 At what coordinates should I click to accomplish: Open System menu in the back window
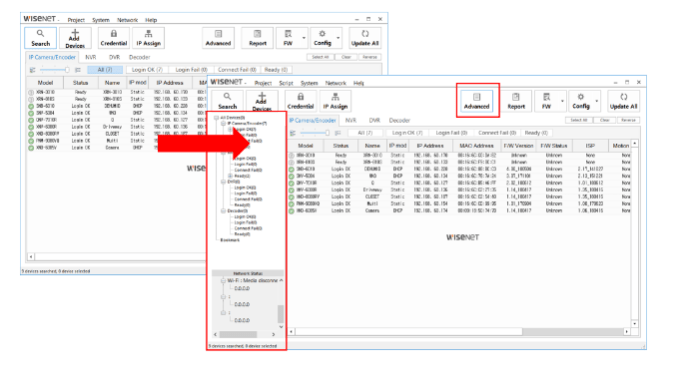[x=101, y=20]
